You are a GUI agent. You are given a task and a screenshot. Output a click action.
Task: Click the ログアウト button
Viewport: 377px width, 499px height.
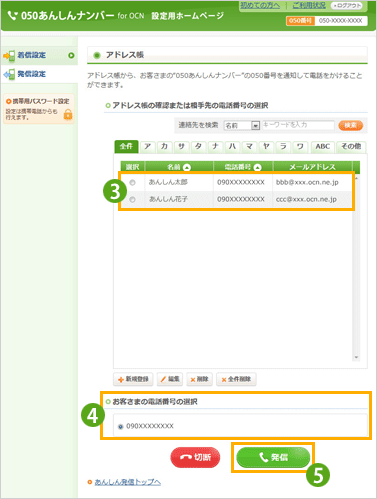(347, 6)
